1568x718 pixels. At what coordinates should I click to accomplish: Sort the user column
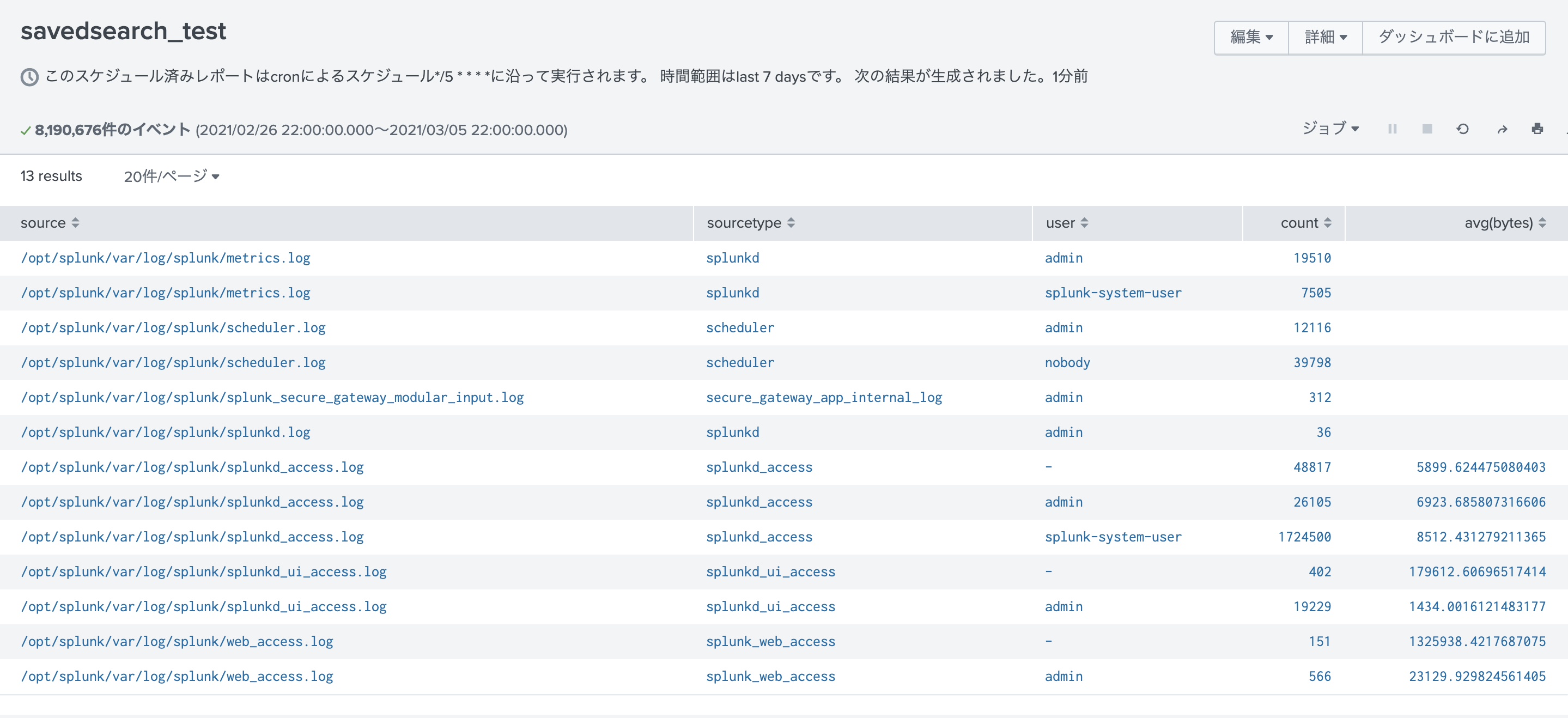(x=1086, y=223)
